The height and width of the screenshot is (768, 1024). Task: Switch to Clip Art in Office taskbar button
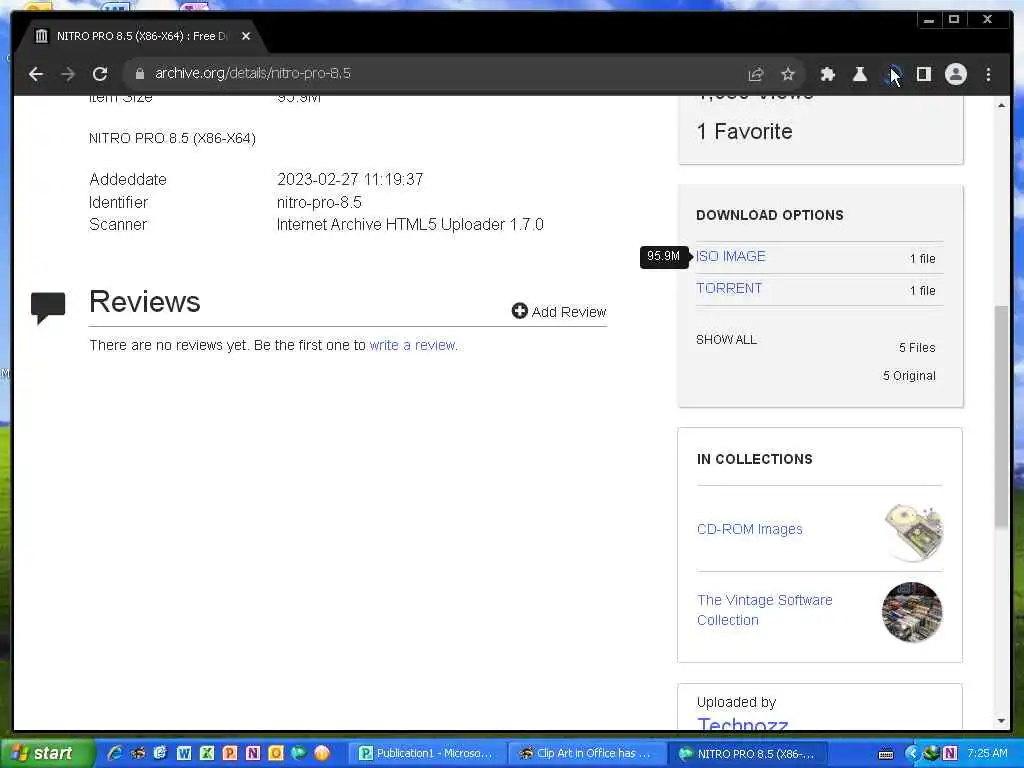(x=587, y=753)
